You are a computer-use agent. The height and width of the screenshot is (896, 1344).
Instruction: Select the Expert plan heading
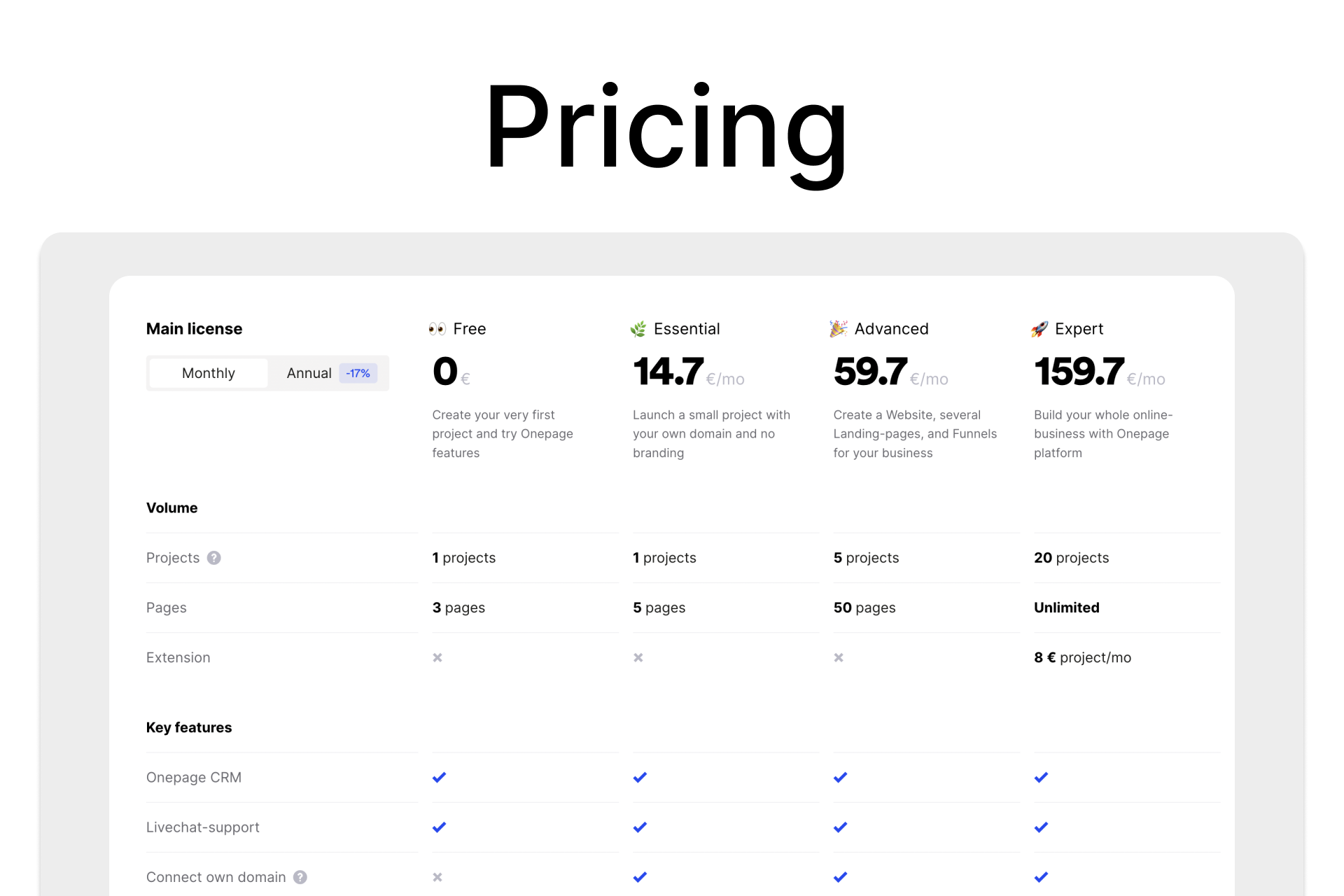pyautogui.click(x=1079, y=328)
